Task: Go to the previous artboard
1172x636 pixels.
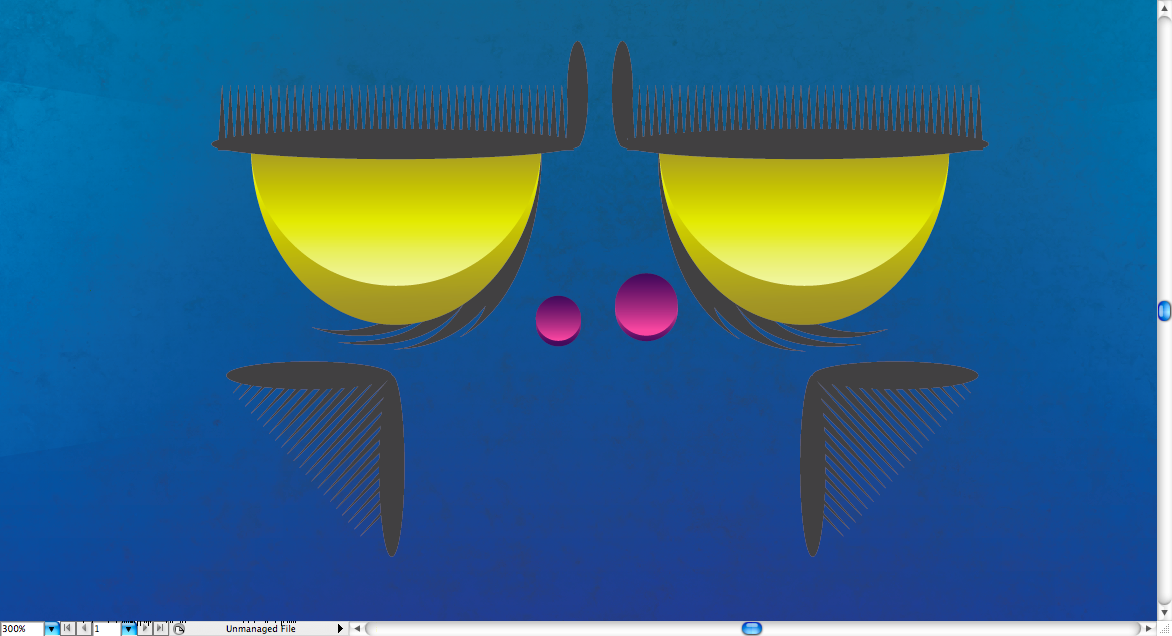Action: (83, 629)
